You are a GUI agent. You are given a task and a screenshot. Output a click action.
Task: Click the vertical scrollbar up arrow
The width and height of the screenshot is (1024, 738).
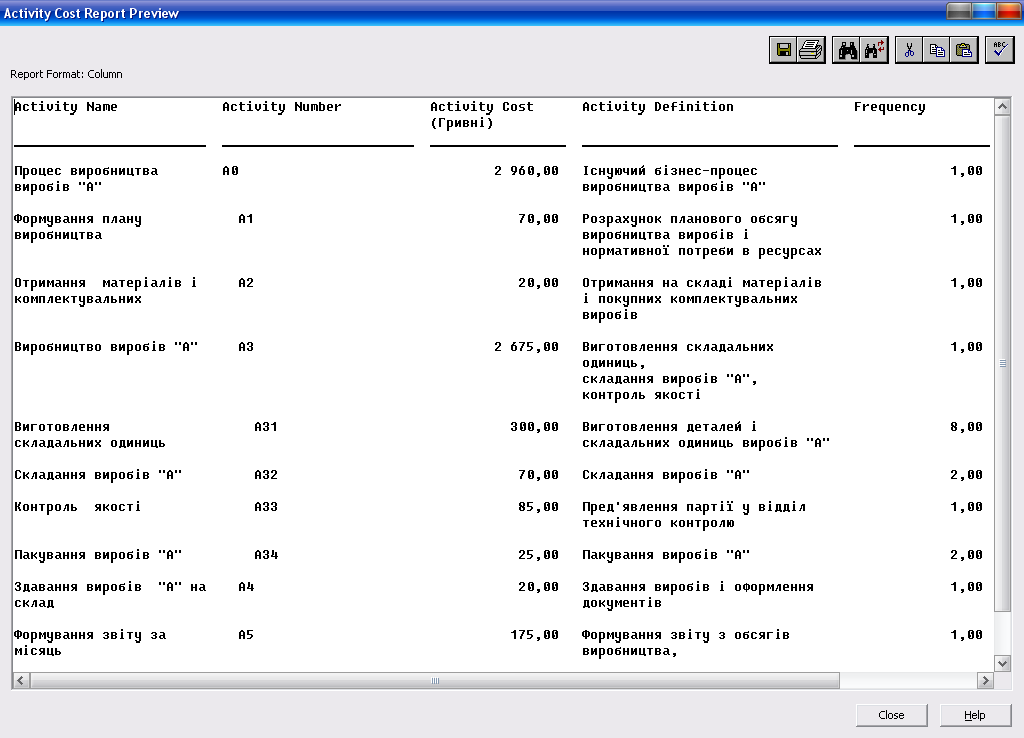(1002, 106)
